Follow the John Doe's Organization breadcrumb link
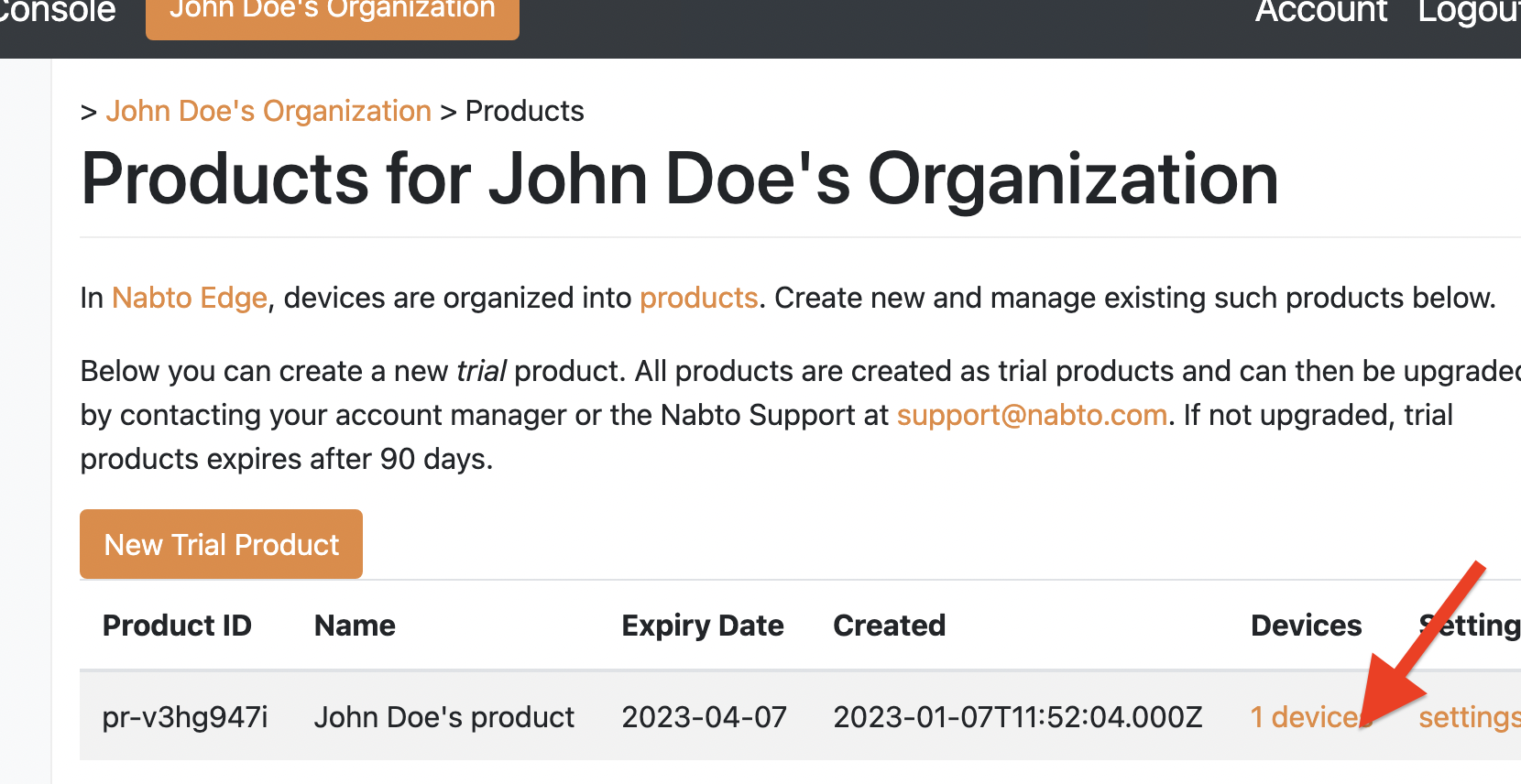1521x784 pixels. click(x=268, y=111)
